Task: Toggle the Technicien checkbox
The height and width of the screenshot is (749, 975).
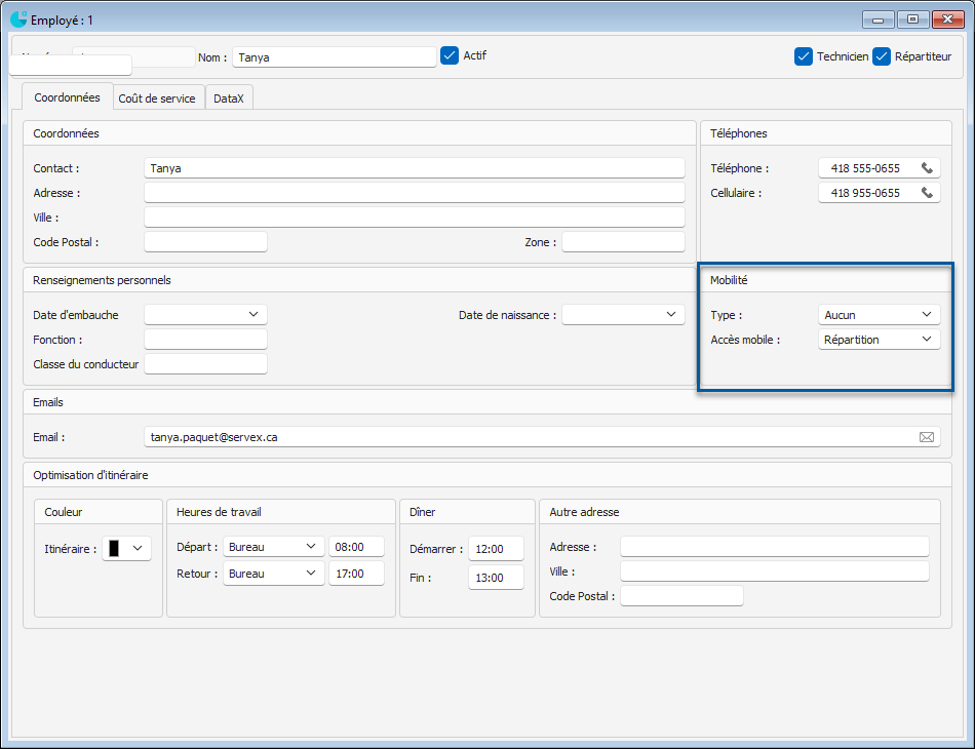Action: pos(803,57)
